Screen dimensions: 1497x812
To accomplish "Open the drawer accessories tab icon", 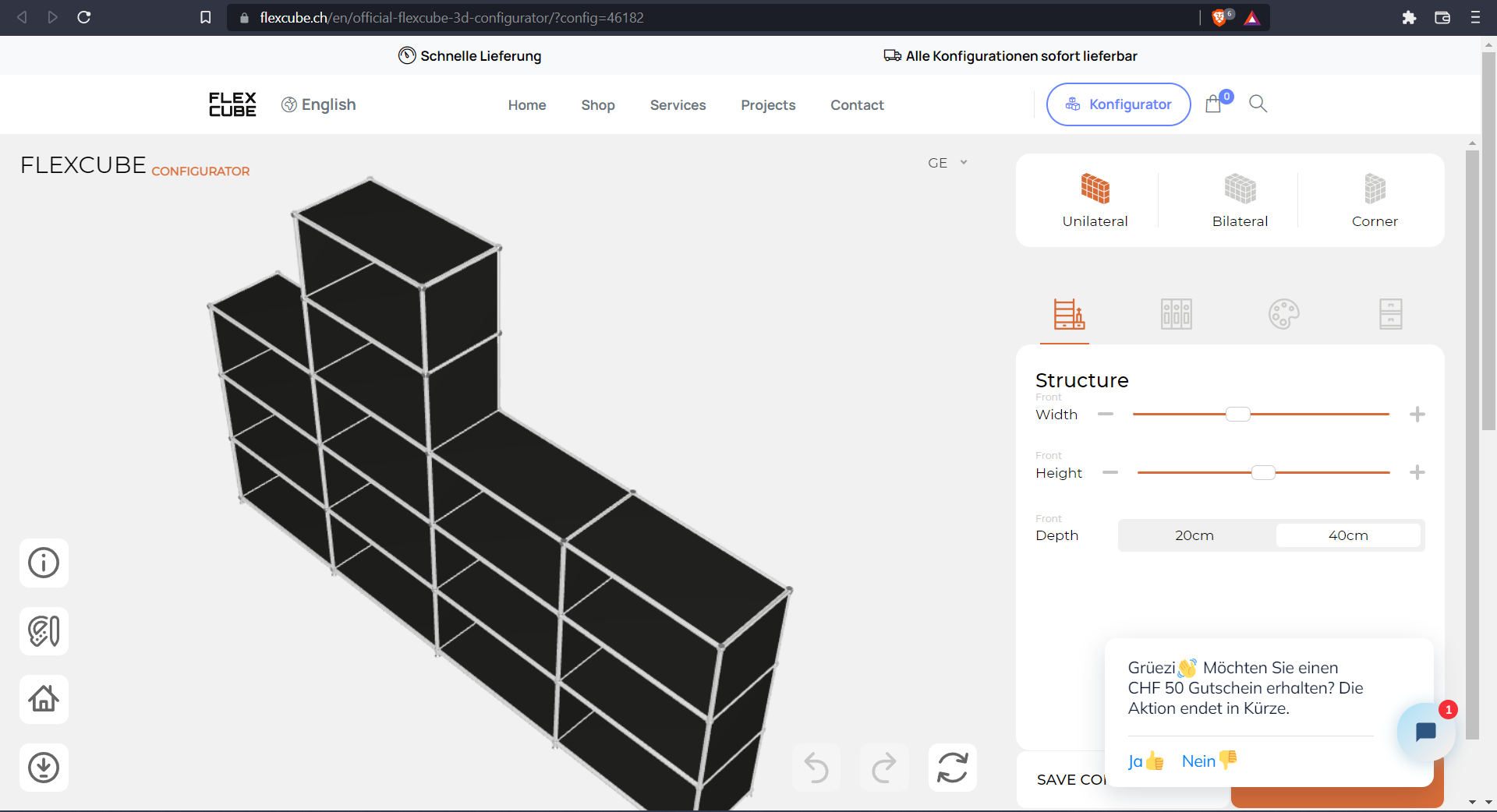I will click(1391, 314).
